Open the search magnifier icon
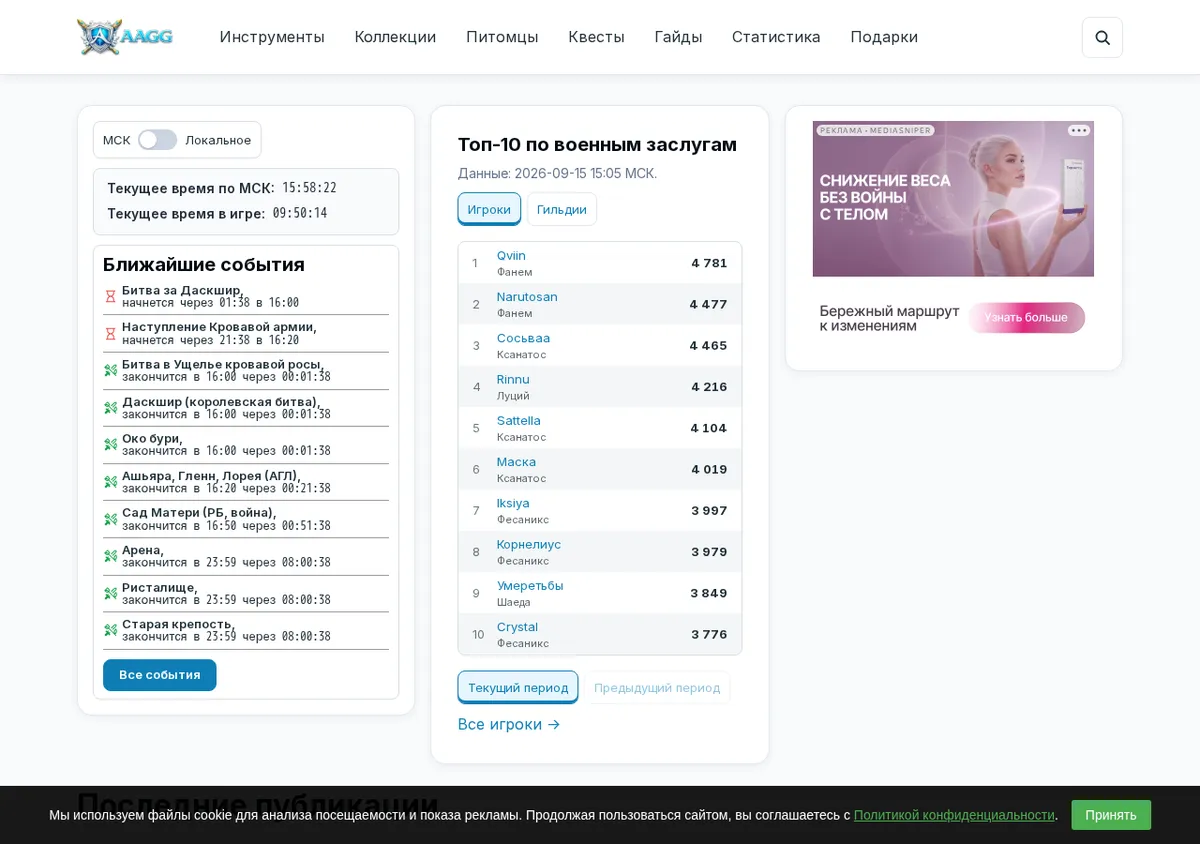 1102,38
